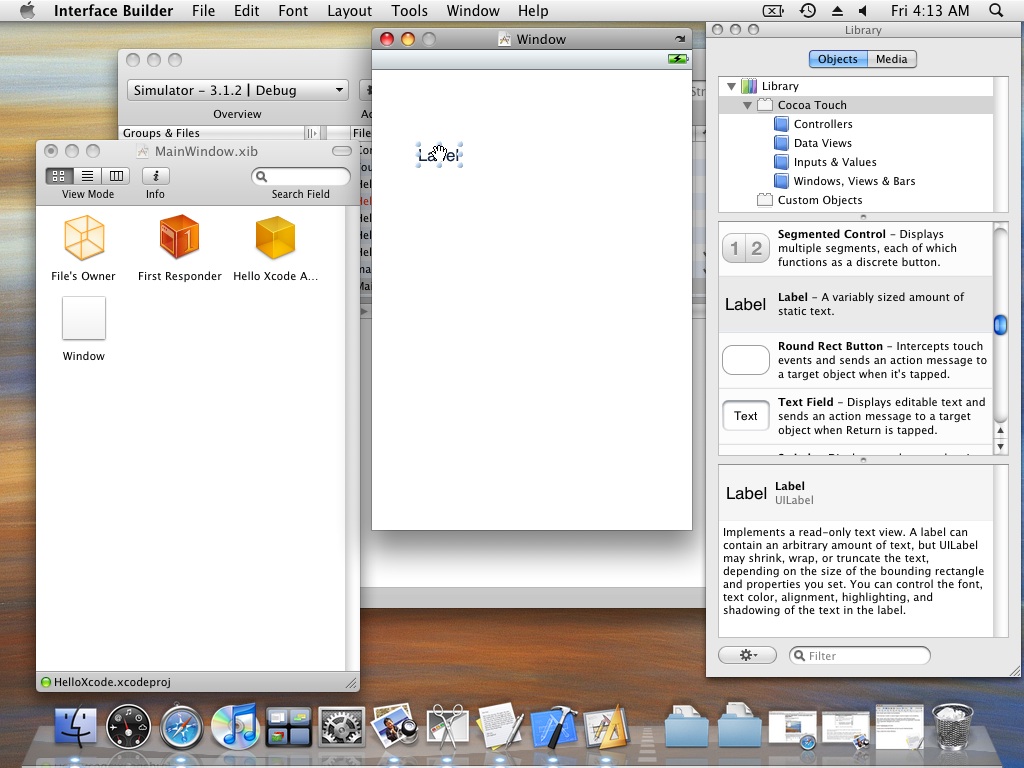This screenshot has height=768, width=1024.
Task: Launch Safari from the Dock
Action: point(182,726)
